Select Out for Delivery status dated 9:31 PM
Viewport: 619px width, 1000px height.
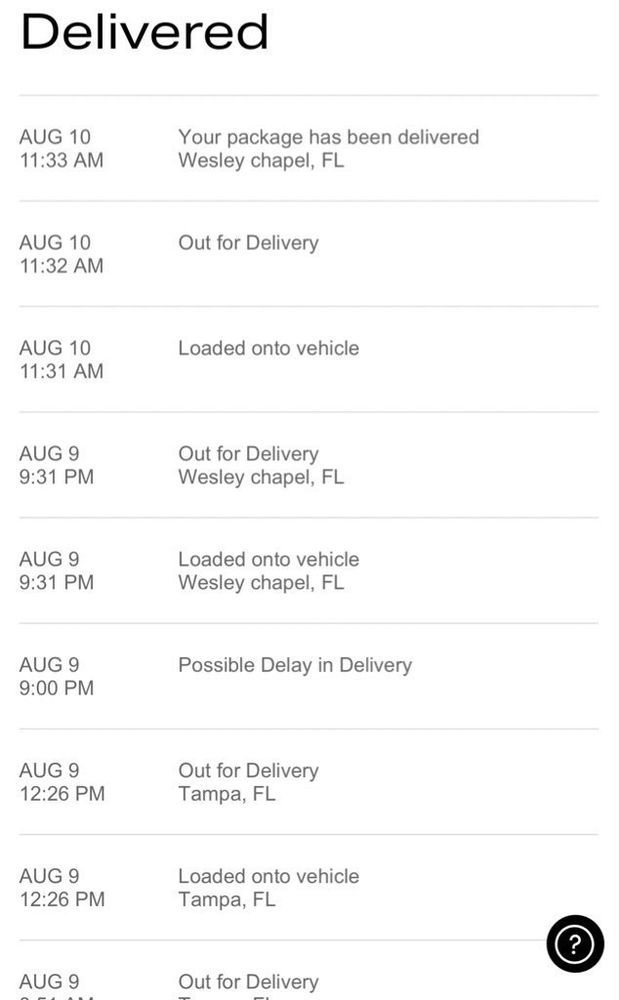[x=248, y=454]
